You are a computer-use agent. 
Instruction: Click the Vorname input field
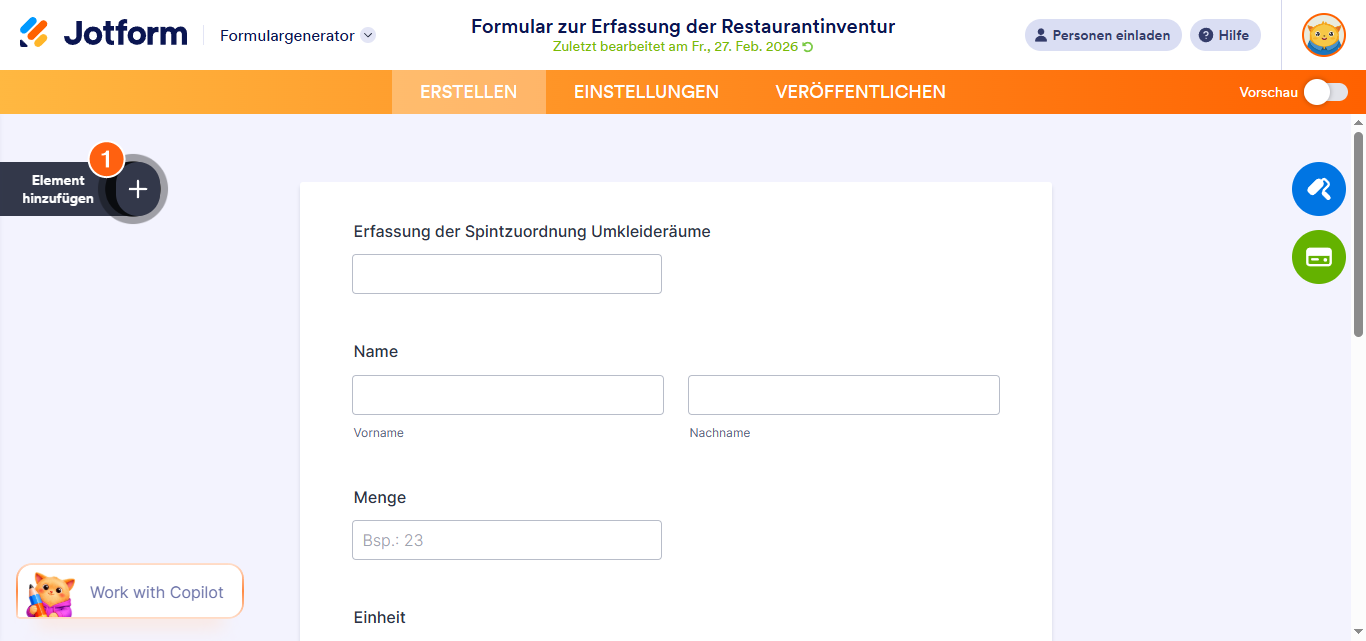coord(507,394)
